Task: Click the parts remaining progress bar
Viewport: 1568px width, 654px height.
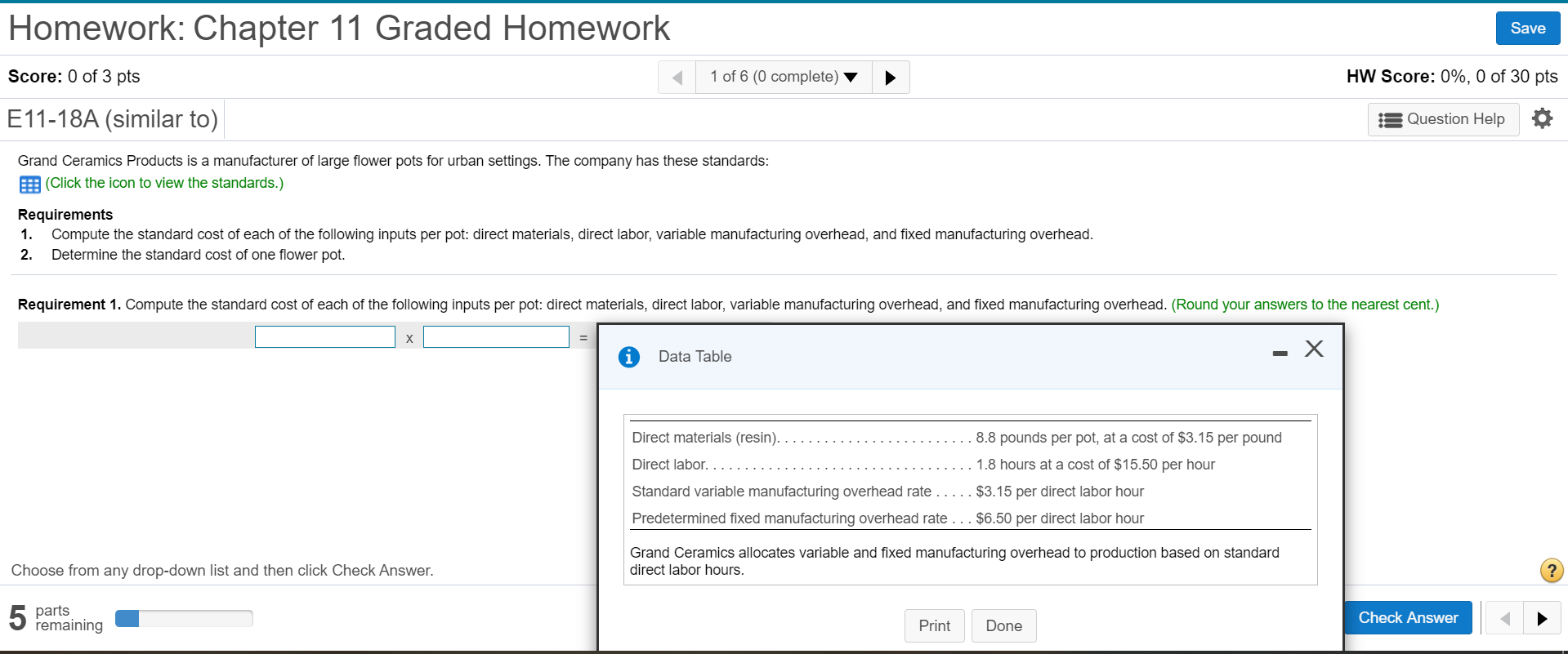Action: (184, 618)
